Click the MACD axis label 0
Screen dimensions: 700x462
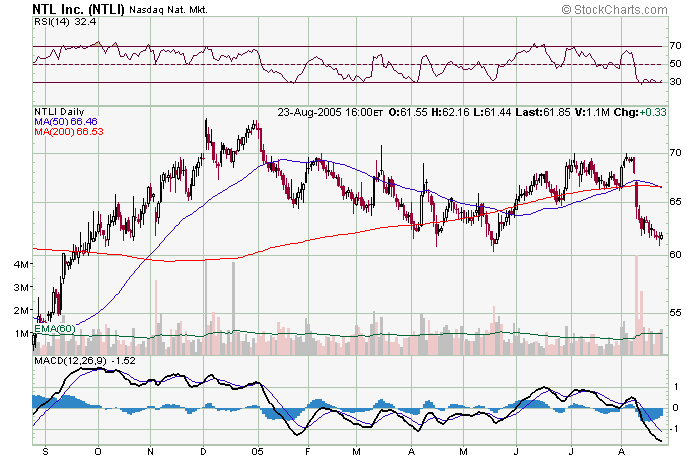coord(676,408)
